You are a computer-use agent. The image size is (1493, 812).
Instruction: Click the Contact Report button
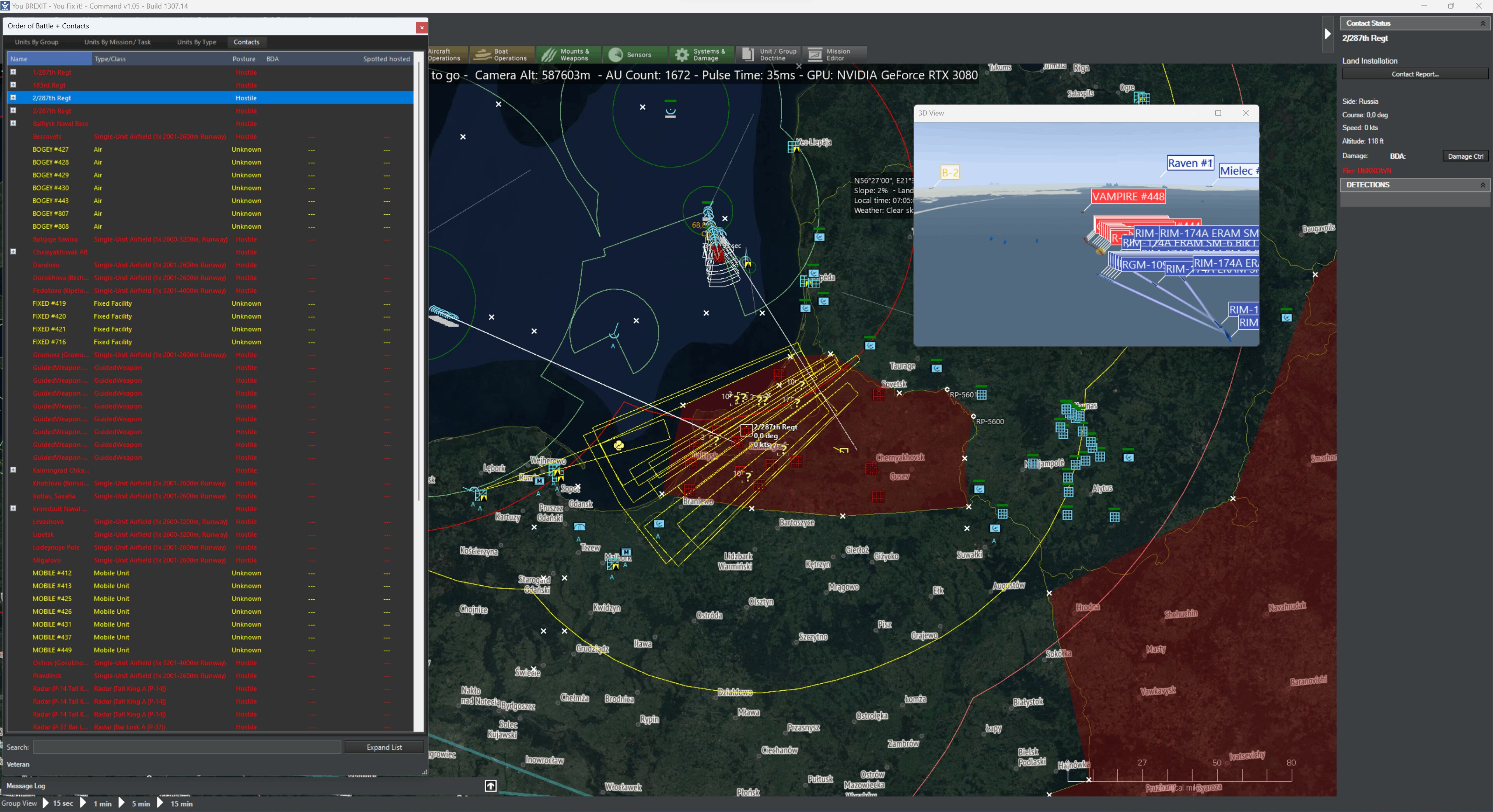pyautogui.click(x=1414, y=74)
